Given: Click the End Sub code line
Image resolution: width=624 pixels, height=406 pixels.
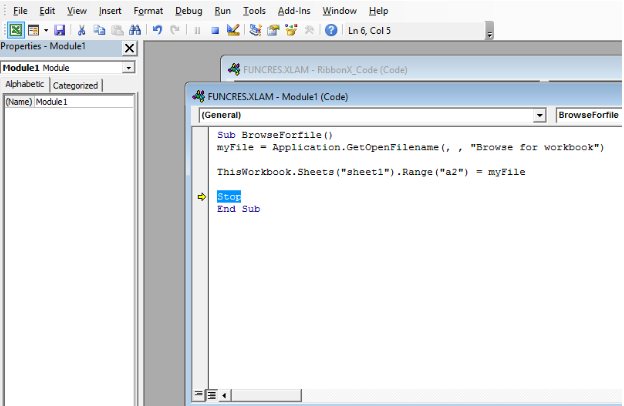Looking at the screenshot, I should (x=238, y=209).
